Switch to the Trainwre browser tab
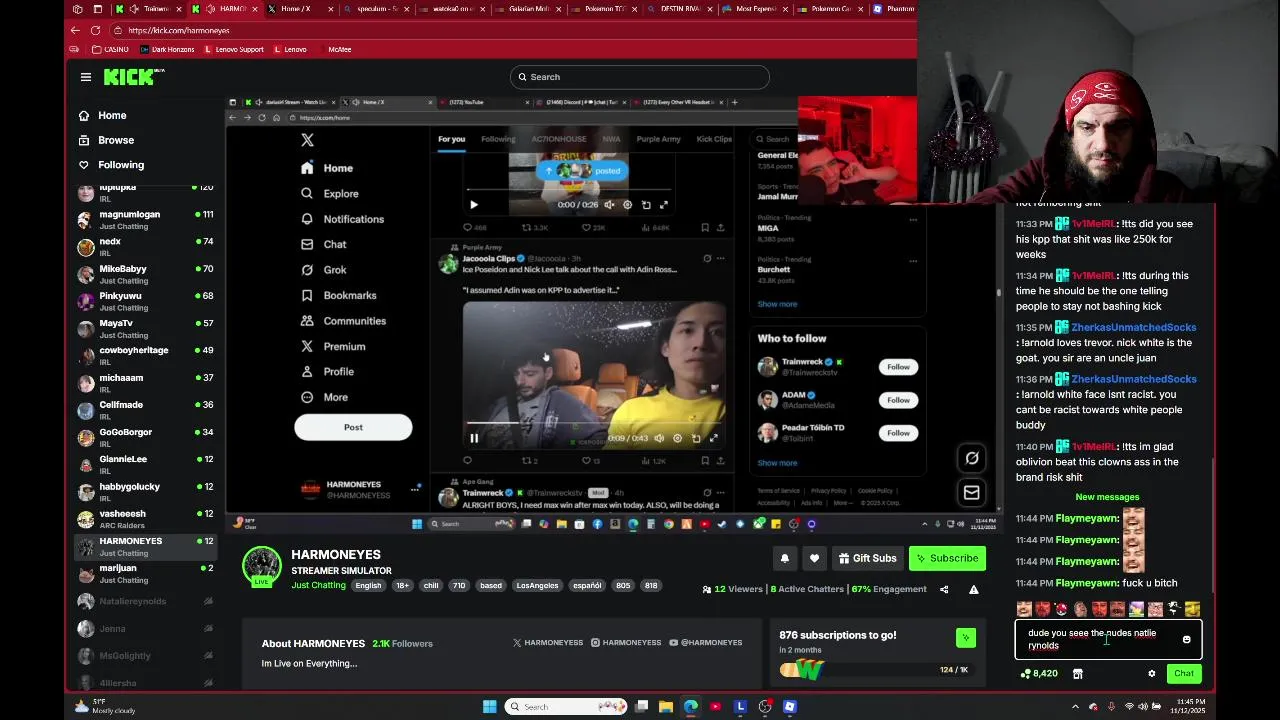The width and height of the screenshot is (1280, 720). click(150, 8)
